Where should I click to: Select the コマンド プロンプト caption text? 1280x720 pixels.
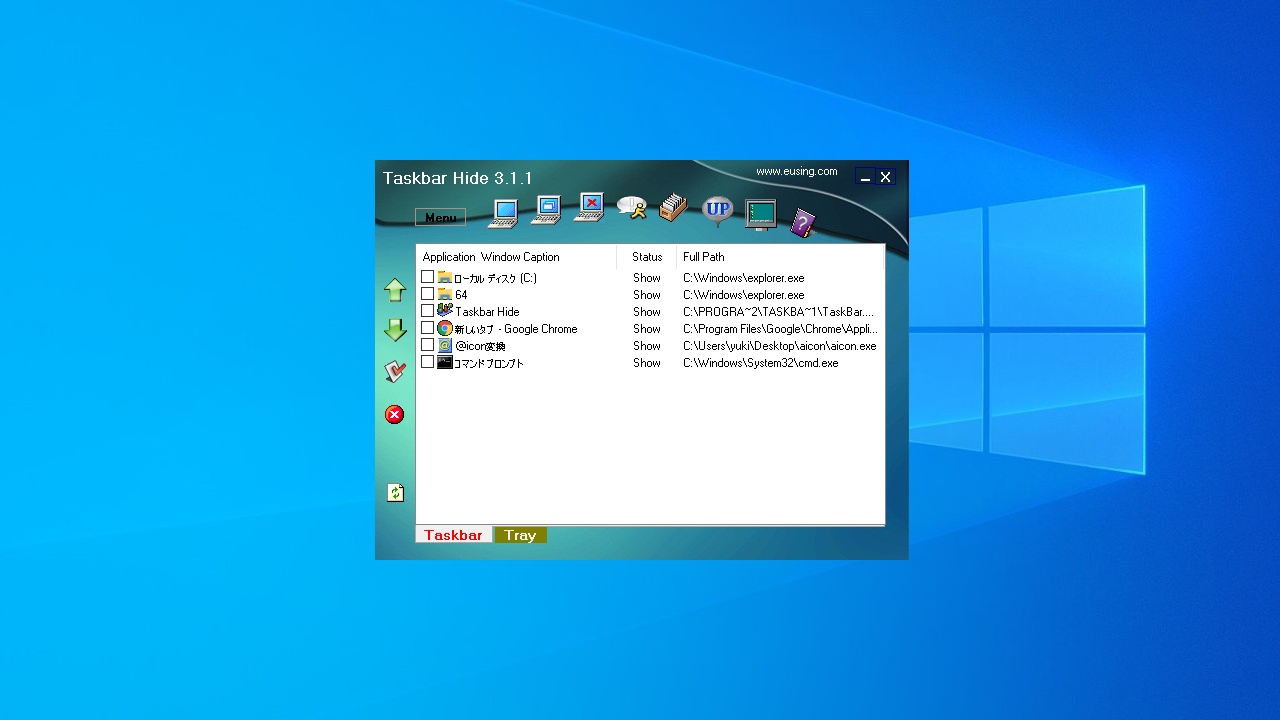point(489,363)
